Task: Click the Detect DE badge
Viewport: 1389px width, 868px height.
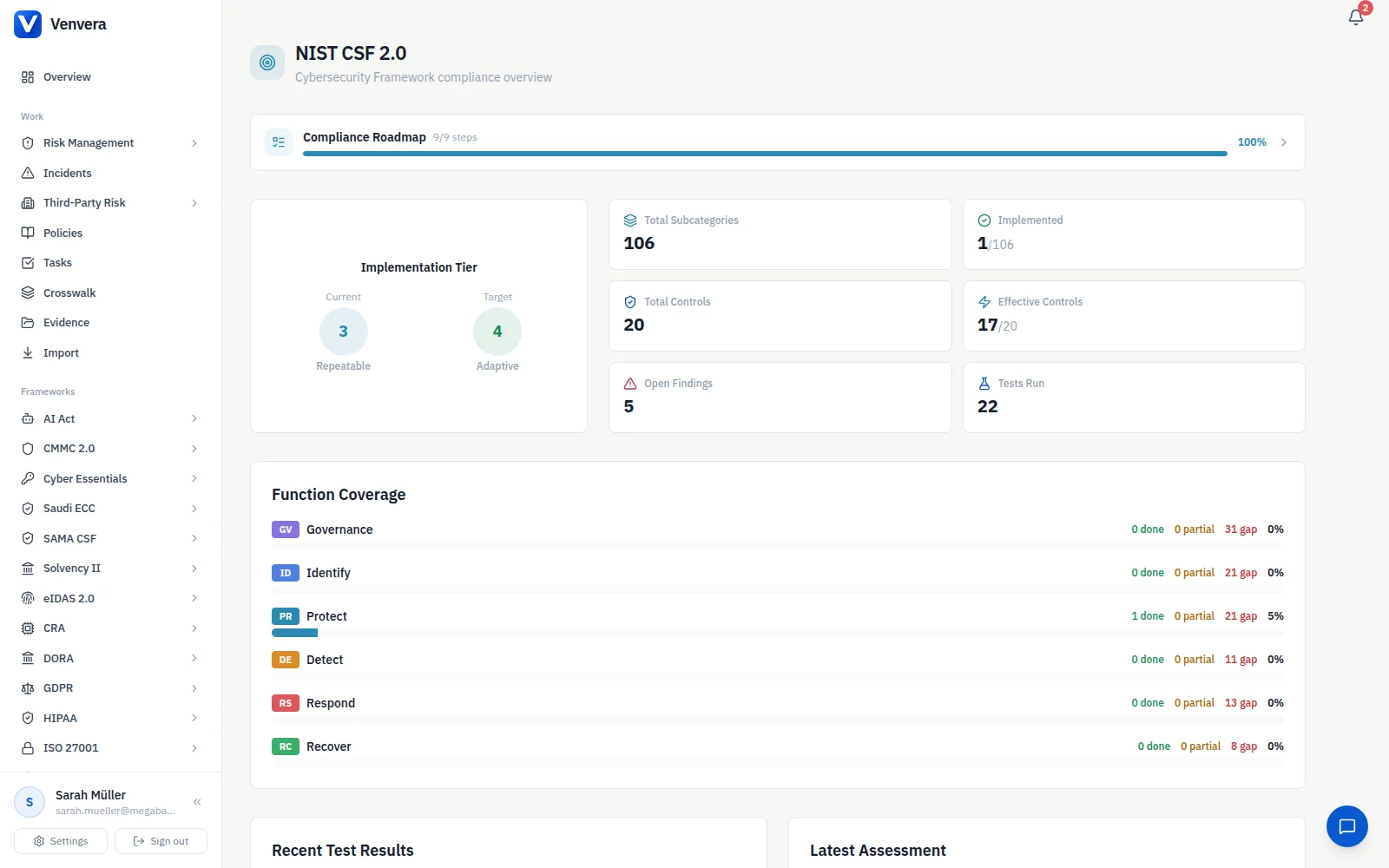Action: (x=286, y=660)
